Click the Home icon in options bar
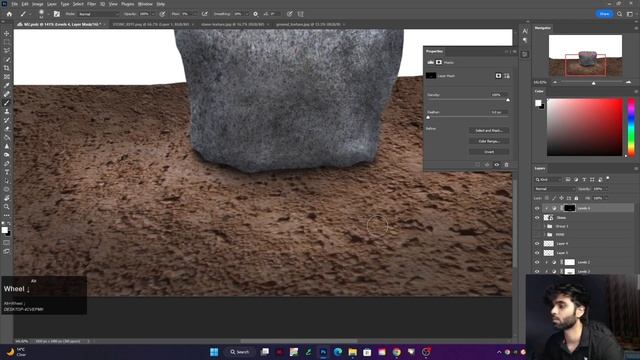The width and height of the screenshot is (640, 360). pyautogui.click(x=9, y=14)
